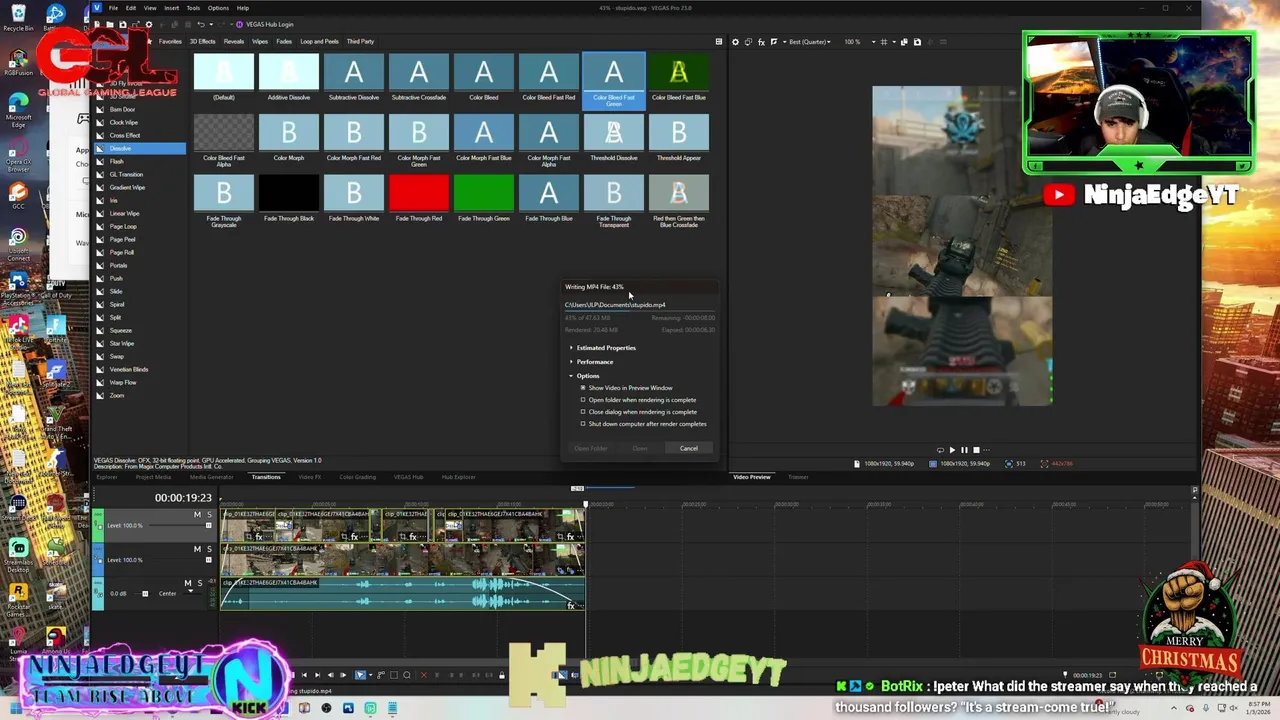Open preview quality Best (Quarter) dropdown
This screenshot has width=1280, height=720.
(x=809, y=42)
